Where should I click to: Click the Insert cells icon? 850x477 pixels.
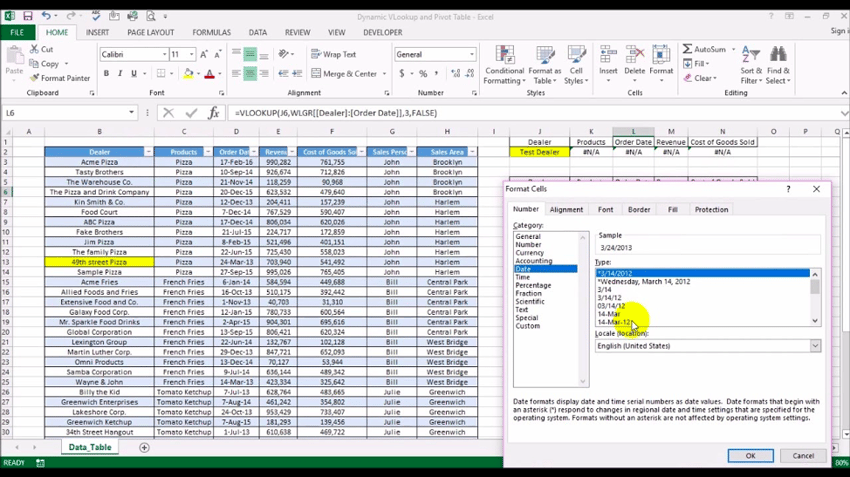pos(608,55)
